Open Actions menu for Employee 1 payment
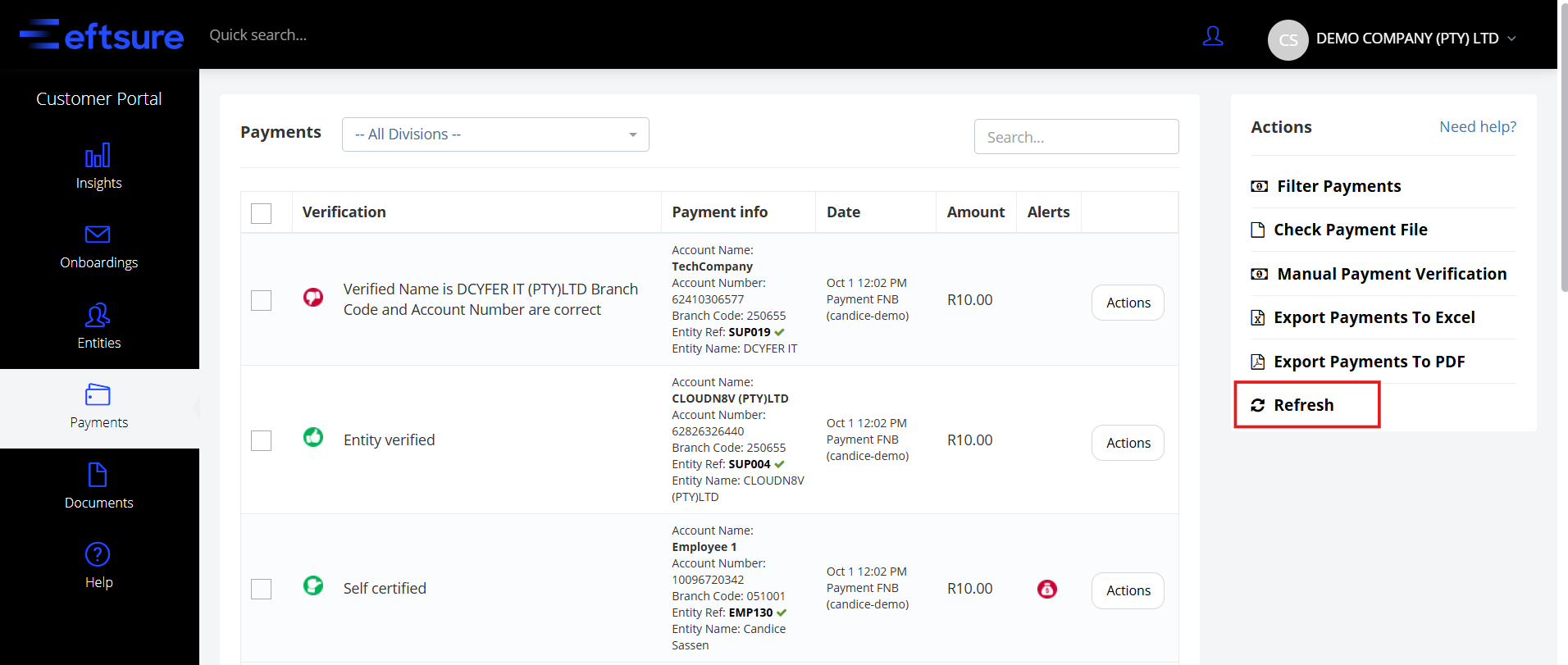Screen dimensions: 1568x665 (1128, 590)
